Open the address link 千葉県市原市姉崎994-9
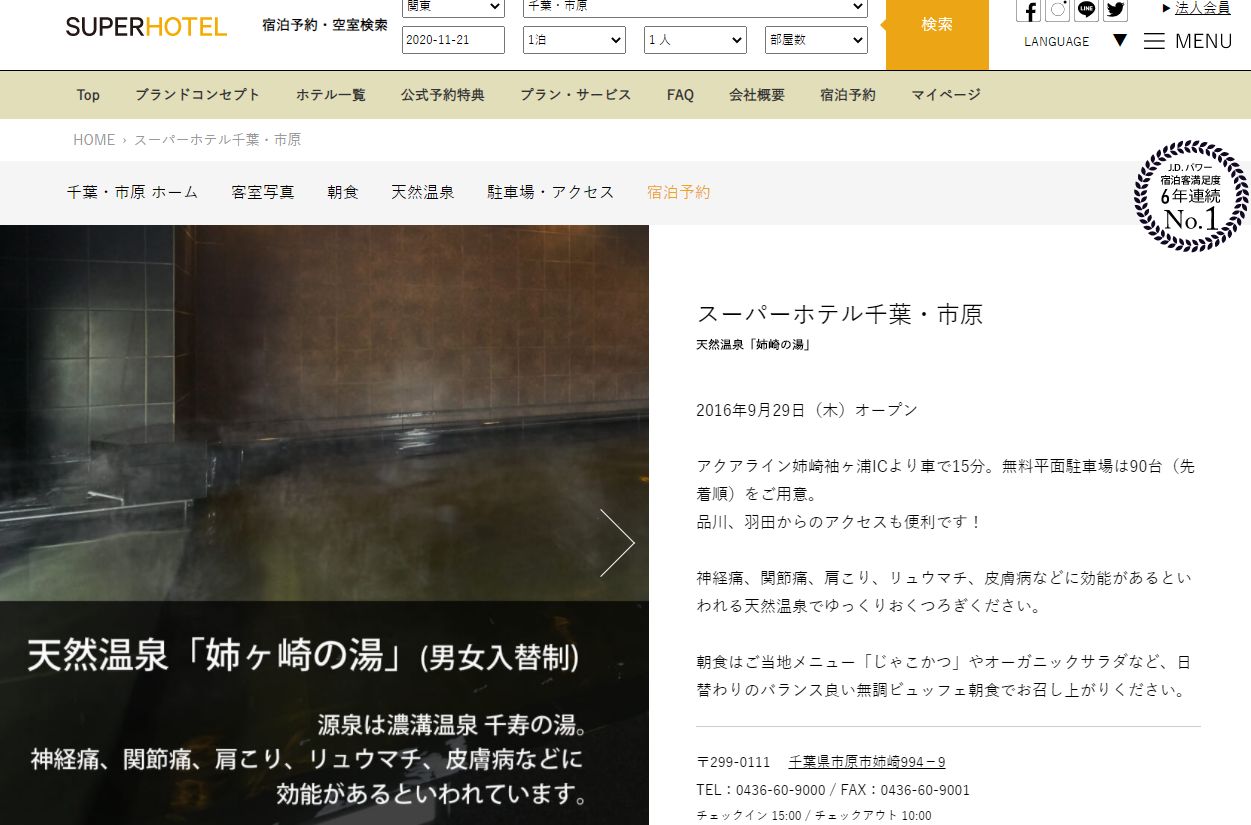The width and height of the screenshot is (1251, 825). (x=867, y=762)
